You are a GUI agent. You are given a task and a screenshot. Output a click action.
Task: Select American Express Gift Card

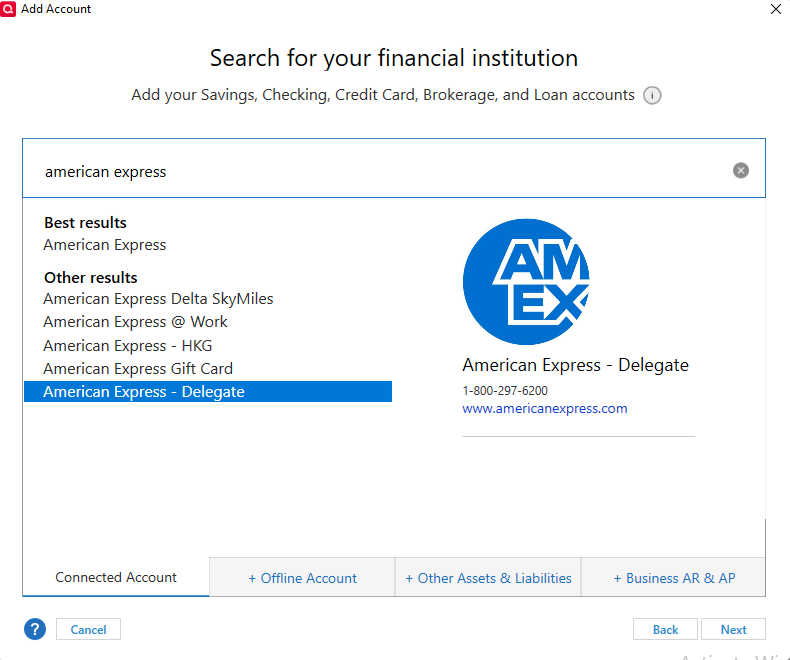(138, 369)
